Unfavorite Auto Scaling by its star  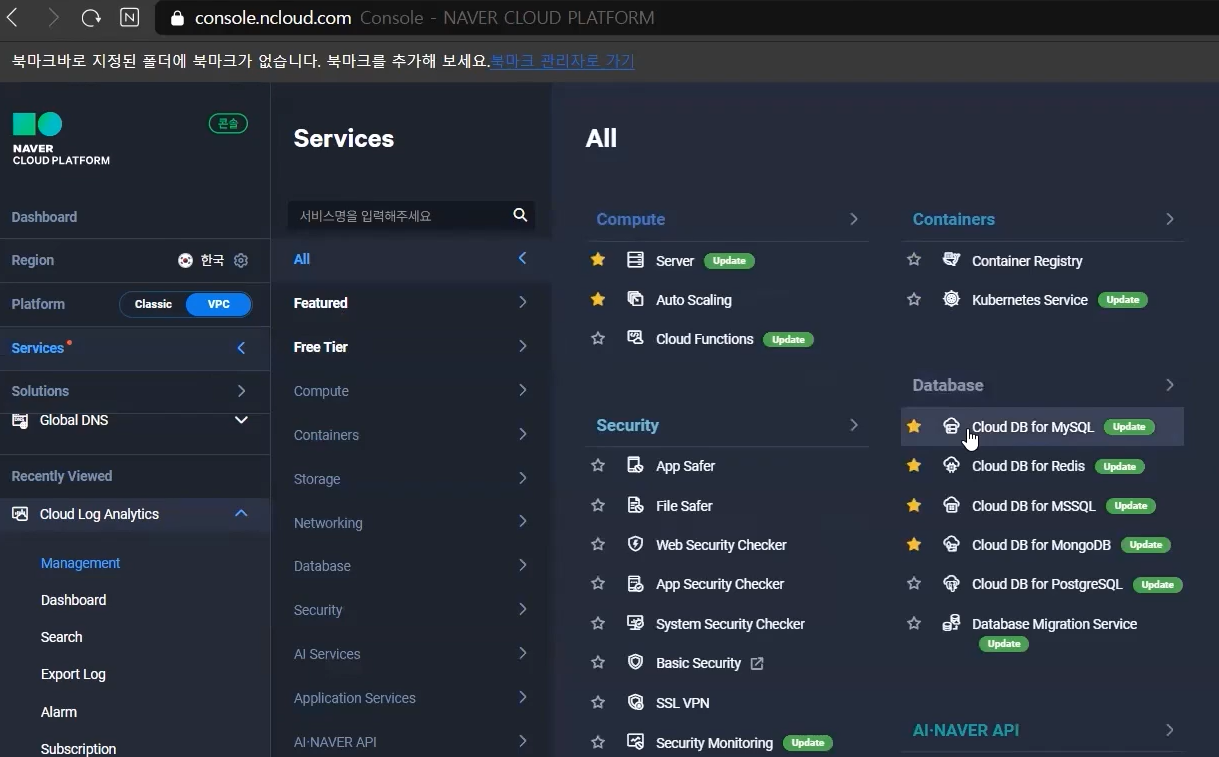[x=598, y=299]
